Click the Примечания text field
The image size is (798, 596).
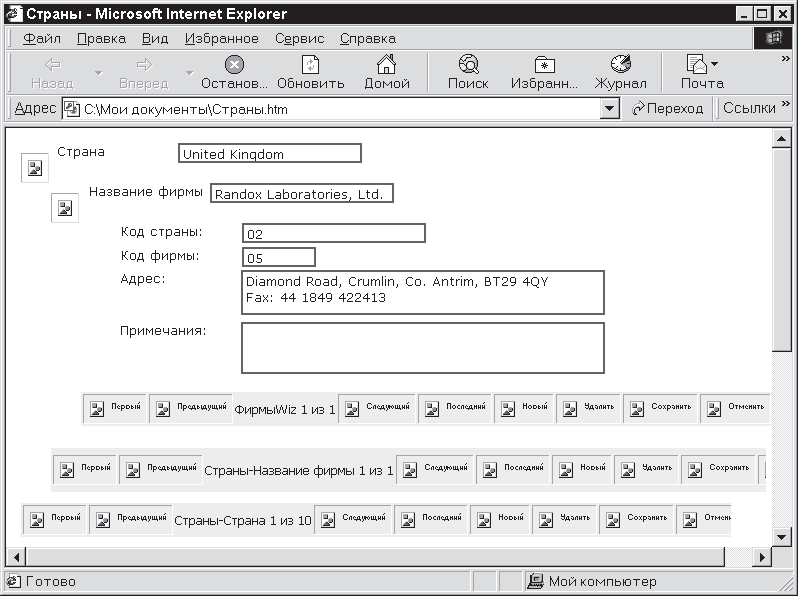pos(422,348)
